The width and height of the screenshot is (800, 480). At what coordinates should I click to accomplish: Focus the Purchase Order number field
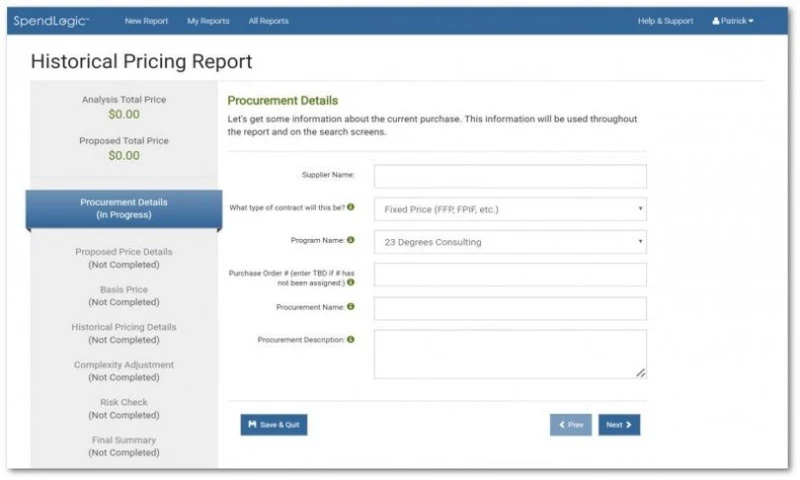[x=510, y=275]
